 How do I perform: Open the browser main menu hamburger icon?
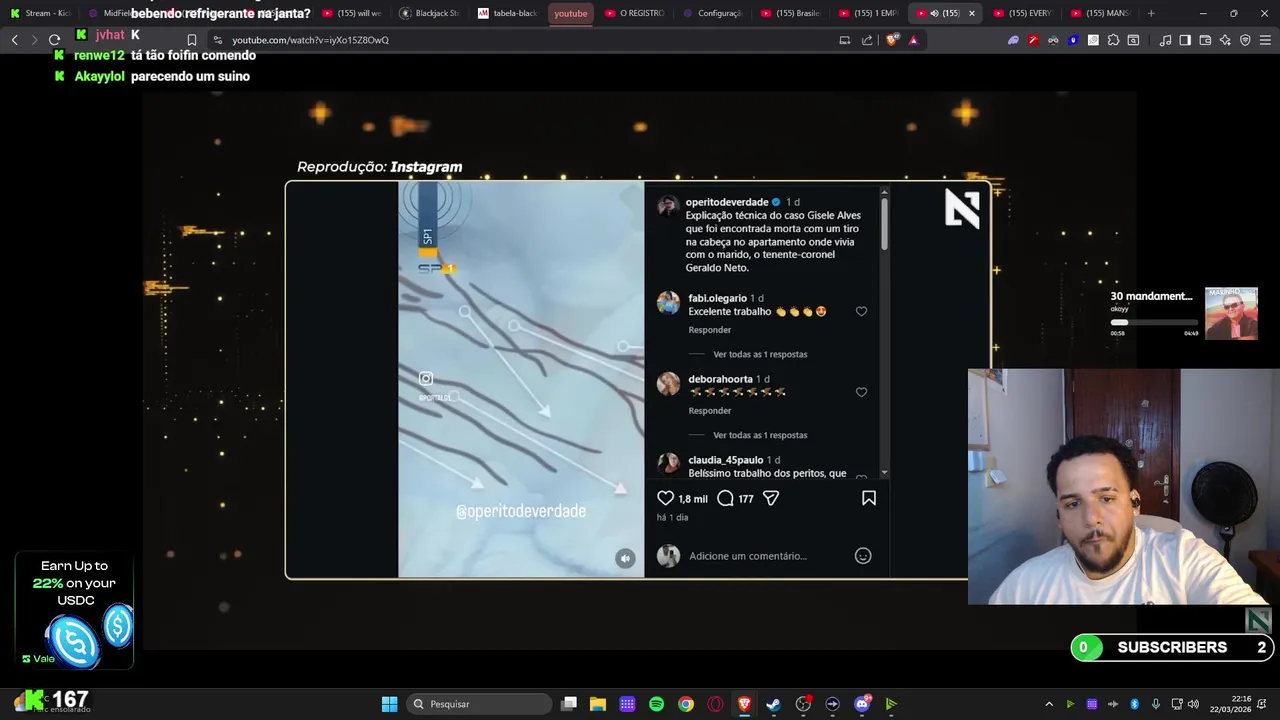[x=1265, y=40]
